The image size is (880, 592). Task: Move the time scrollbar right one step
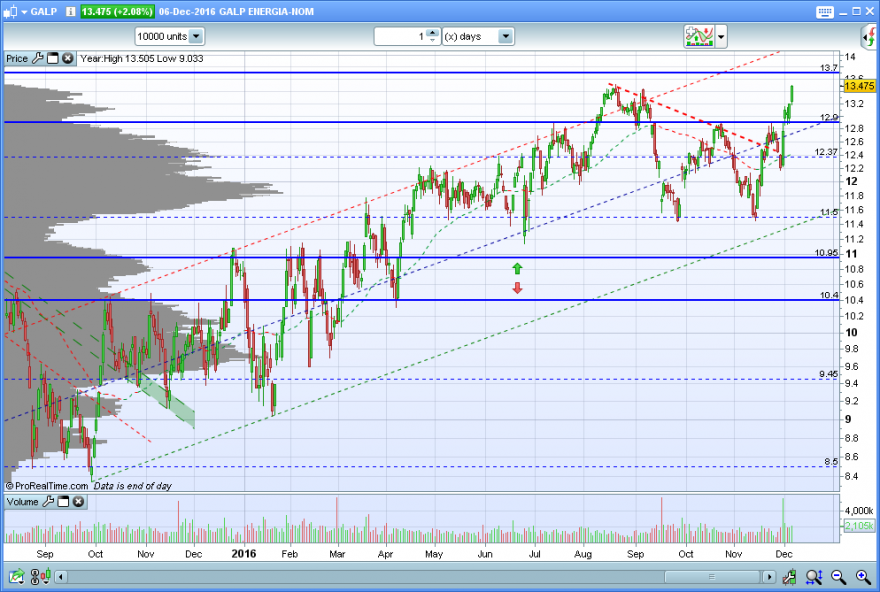[x=769, y=577]
